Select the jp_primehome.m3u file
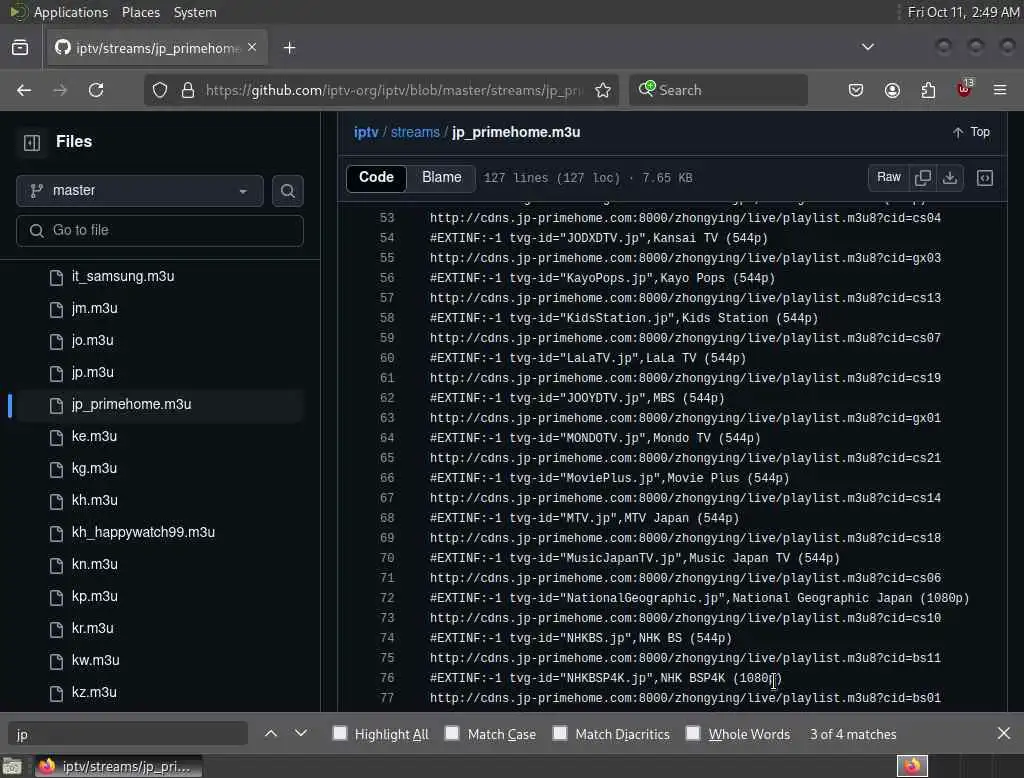 pyautogui.click(x=131, y=404)
